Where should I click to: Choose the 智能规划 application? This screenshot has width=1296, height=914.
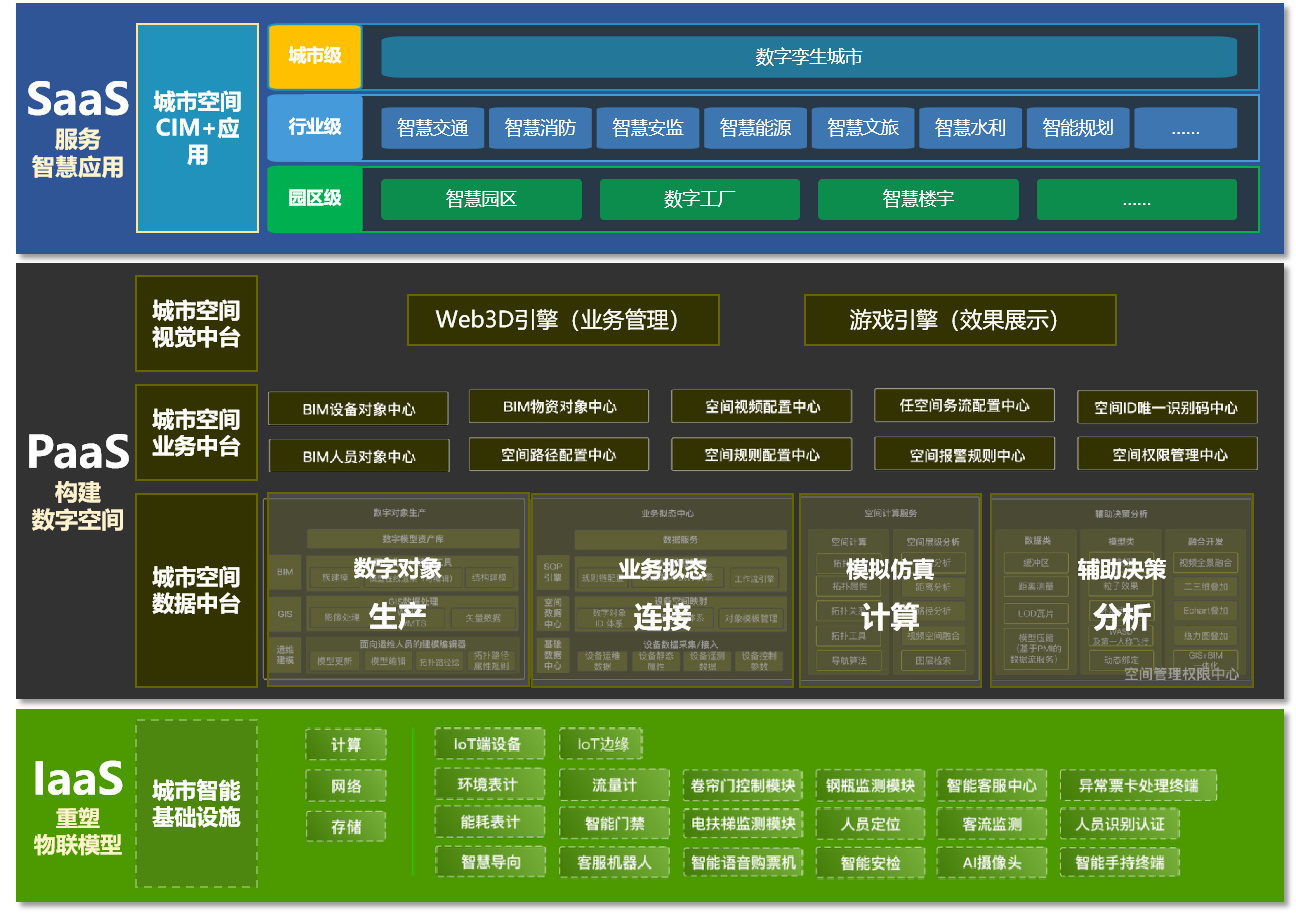pos(1077,128)
